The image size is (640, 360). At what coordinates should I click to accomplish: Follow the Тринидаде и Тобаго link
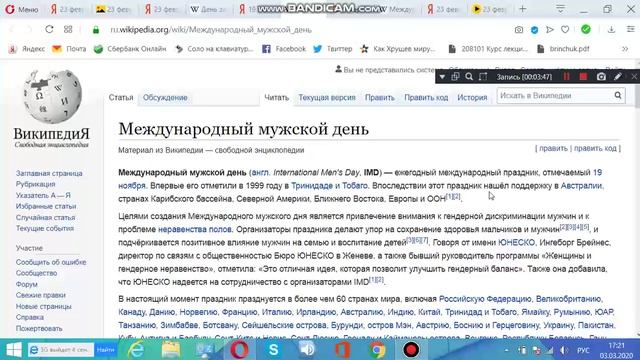coord(329,186)
